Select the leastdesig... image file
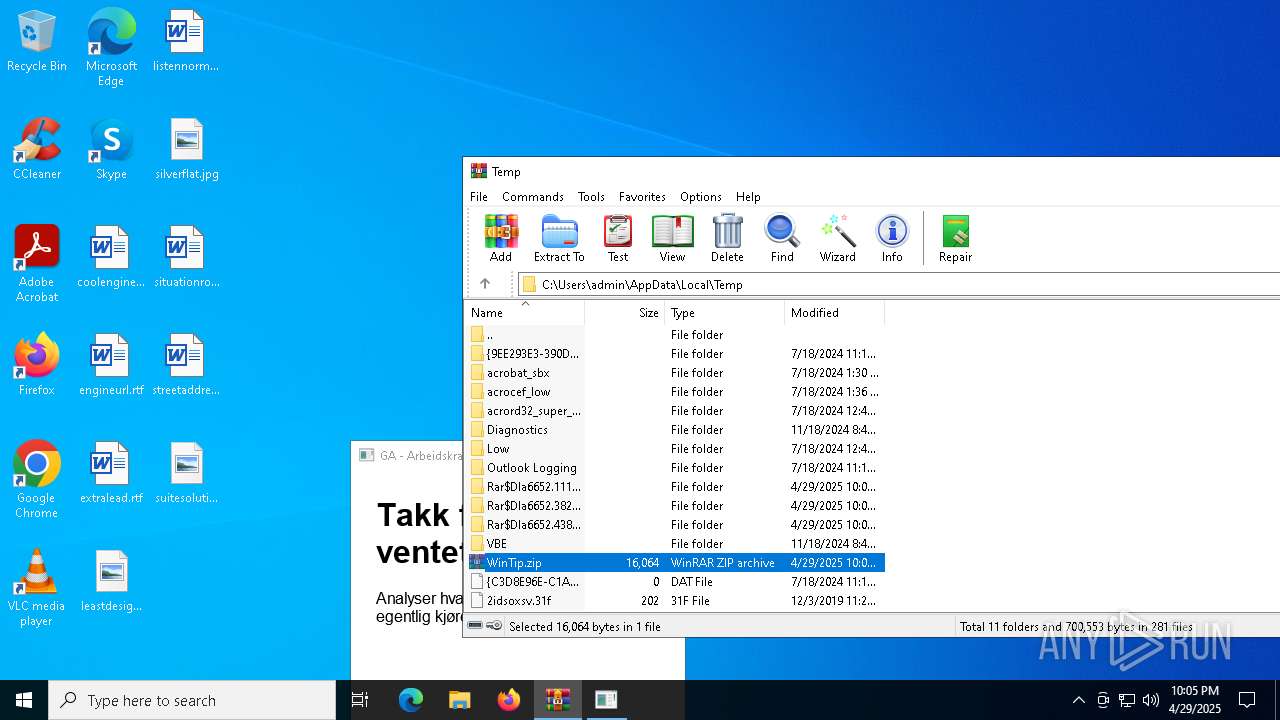 [111, 582]
